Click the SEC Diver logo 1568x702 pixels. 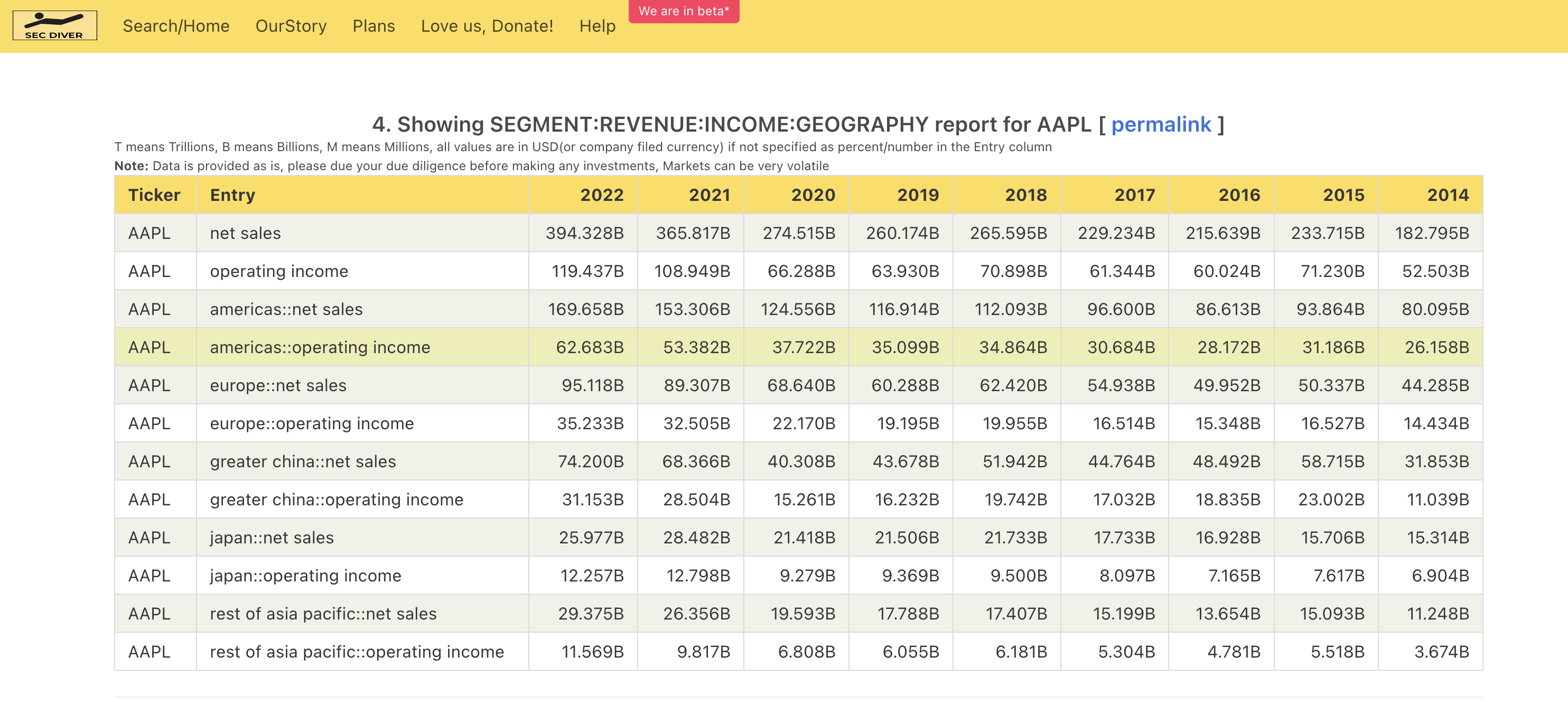(x=55, y=25)
